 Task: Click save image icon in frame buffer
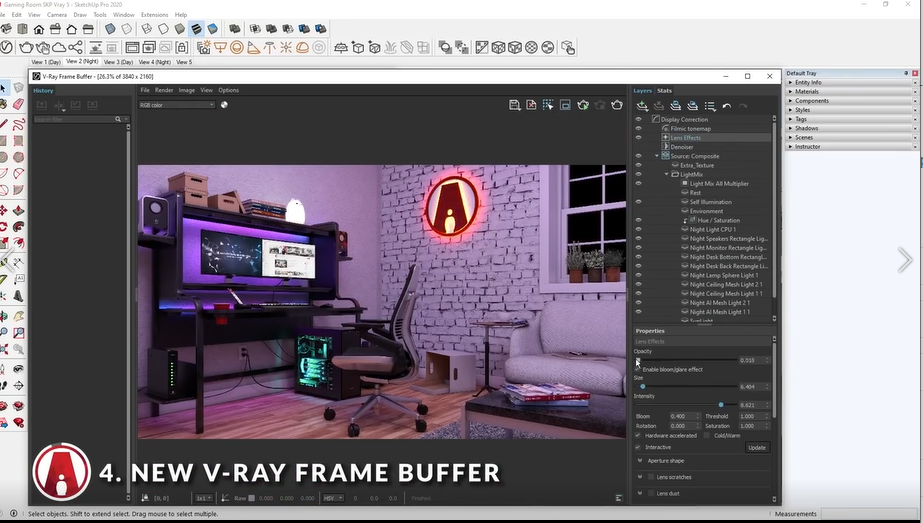click(514, 105)
